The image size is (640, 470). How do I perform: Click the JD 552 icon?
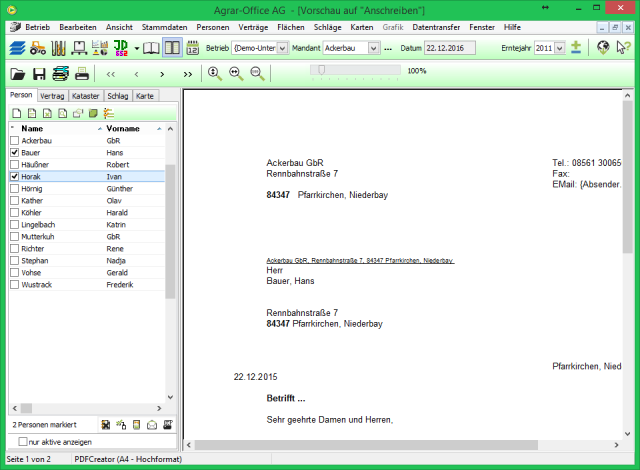pyautogui.click(x=121, y=48)
